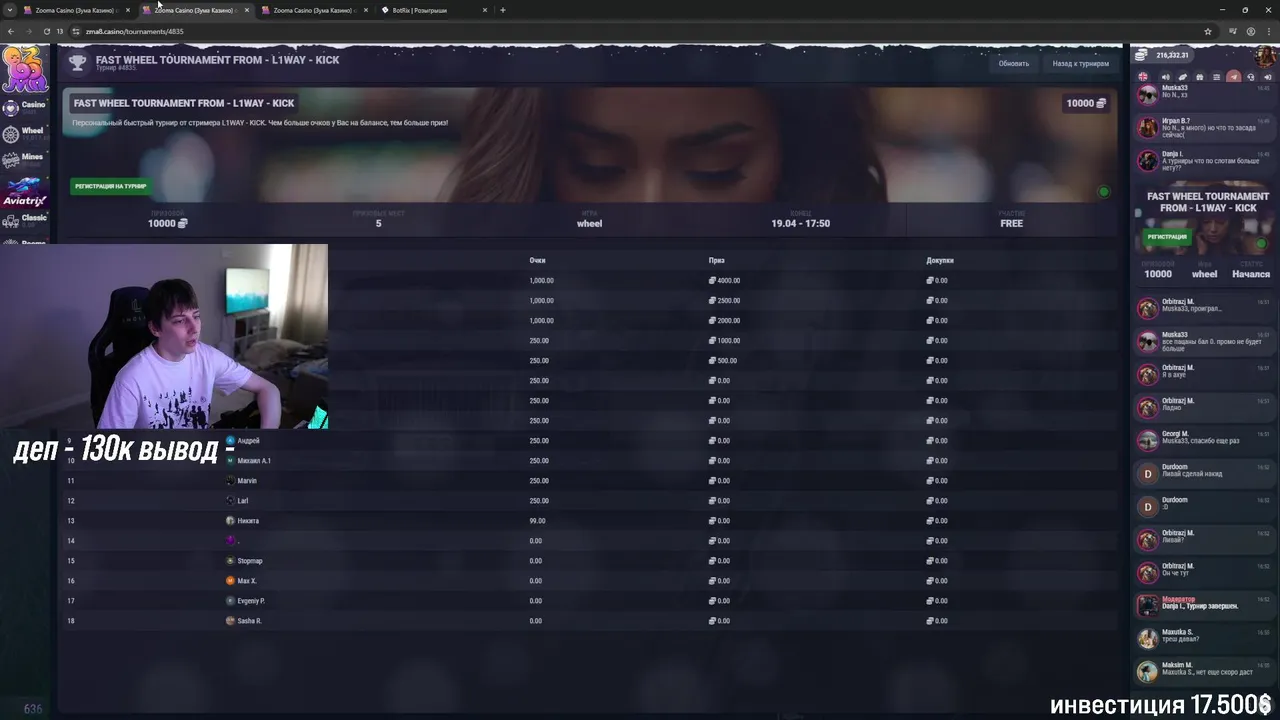
Task: Open the Classic game in sidebar
Action: 24,219
